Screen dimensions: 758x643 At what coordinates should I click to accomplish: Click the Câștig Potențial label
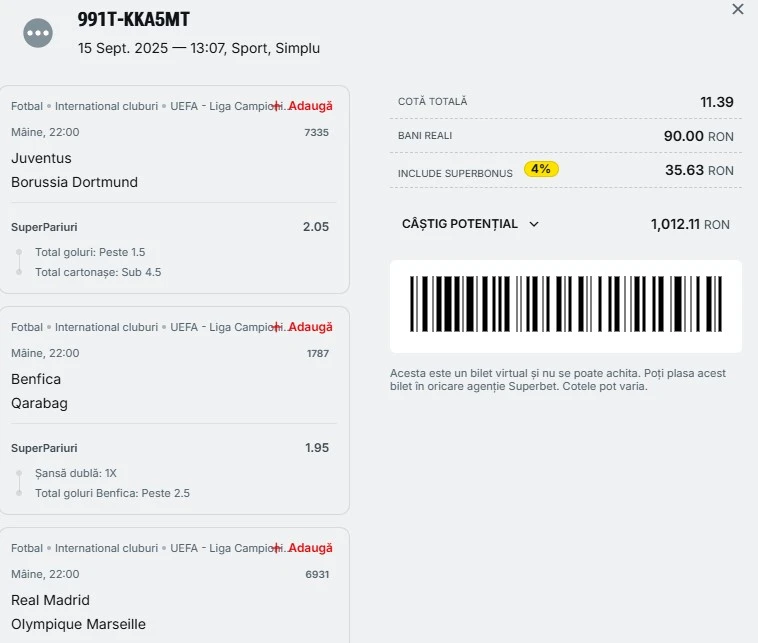(x=460, y=224)
